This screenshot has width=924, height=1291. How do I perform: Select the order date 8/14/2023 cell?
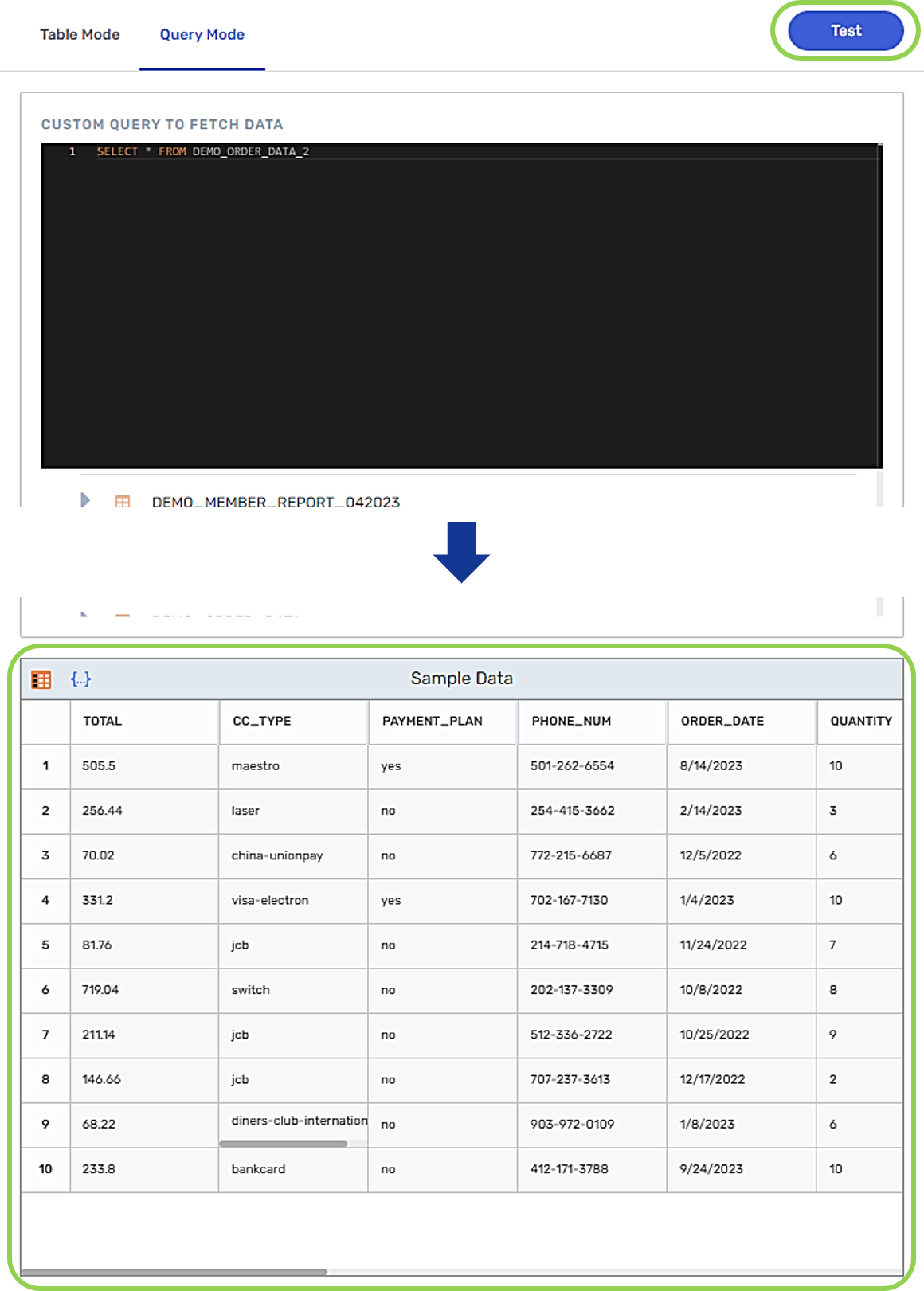coord(742,766)
